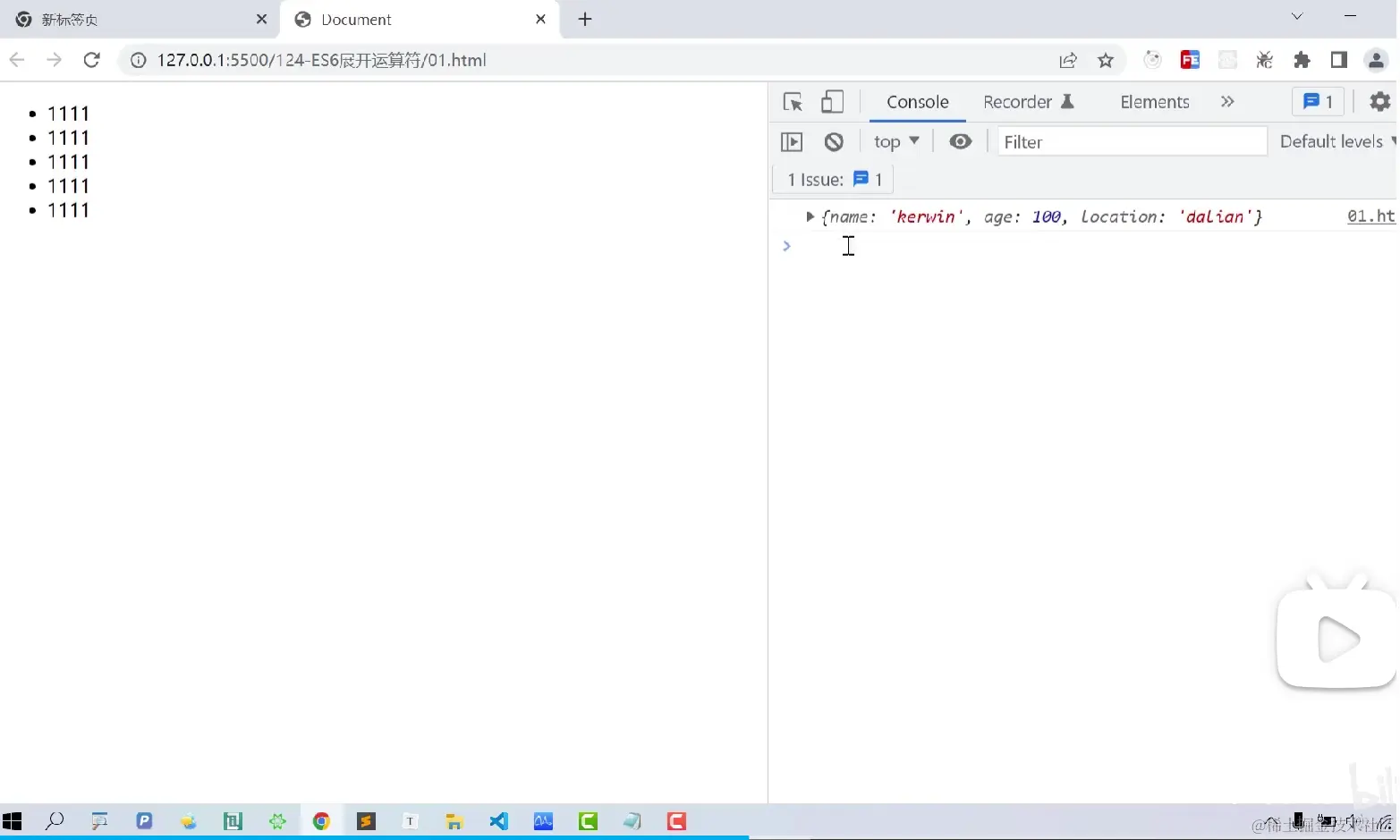Image resolution: width=1400 pixels, height=840 pixels.
Task: Open the Windows Start menu
Action: tap(13, 821)
